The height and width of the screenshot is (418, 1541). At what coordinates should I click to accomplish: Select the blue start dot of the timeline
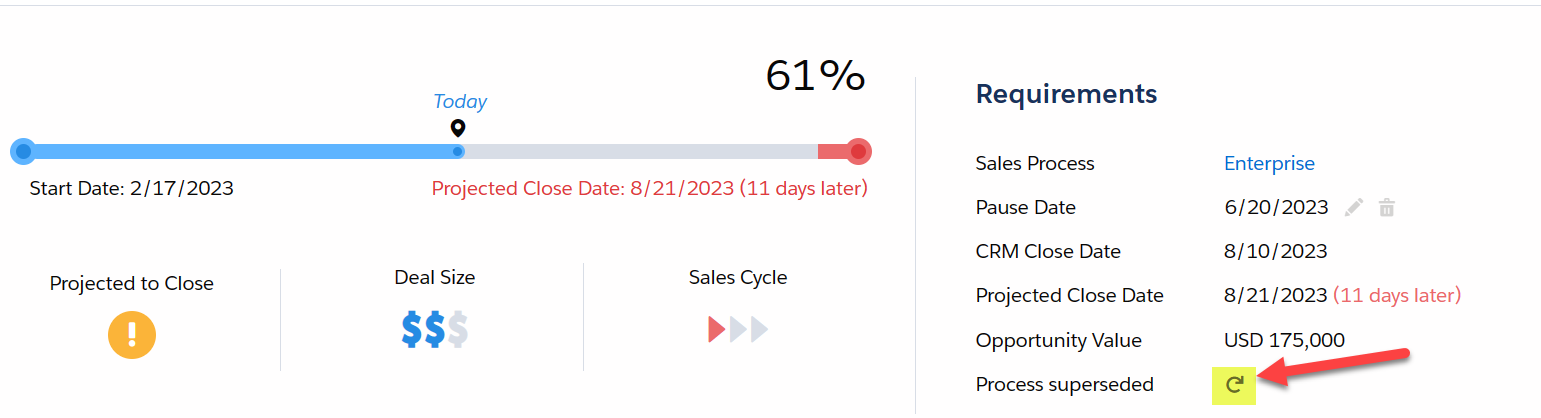coord(23,152)
